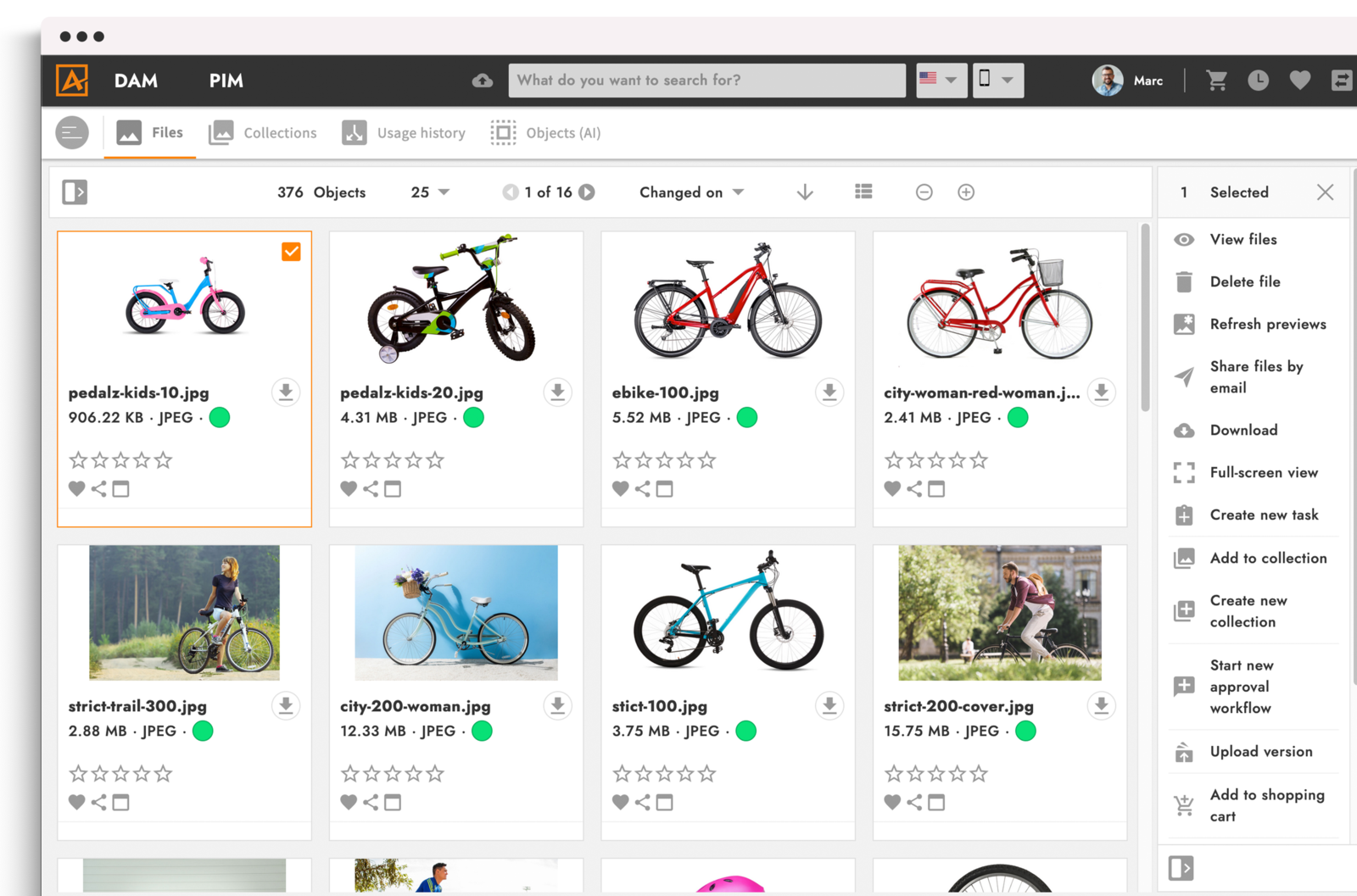Select the Files tab

150,133
